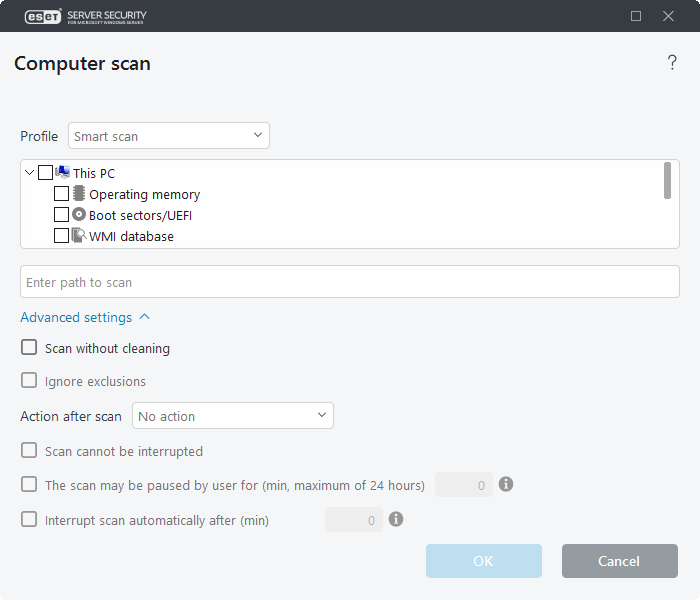Image resolution: width=700 pixels, height=600 pixels.
Task: Click the Operating memory chip icon
Action: click(x=79, y=194)
